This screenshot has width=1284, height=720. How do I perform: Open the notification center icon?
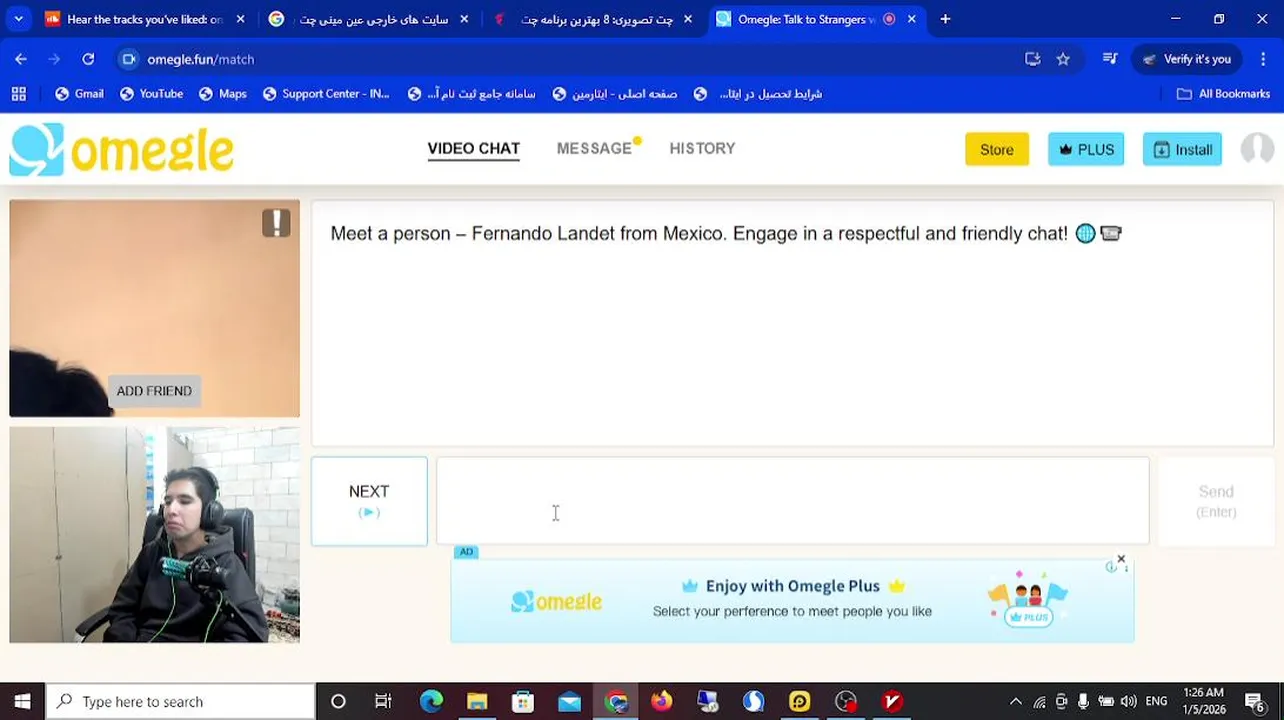(x=1257, y=701)
